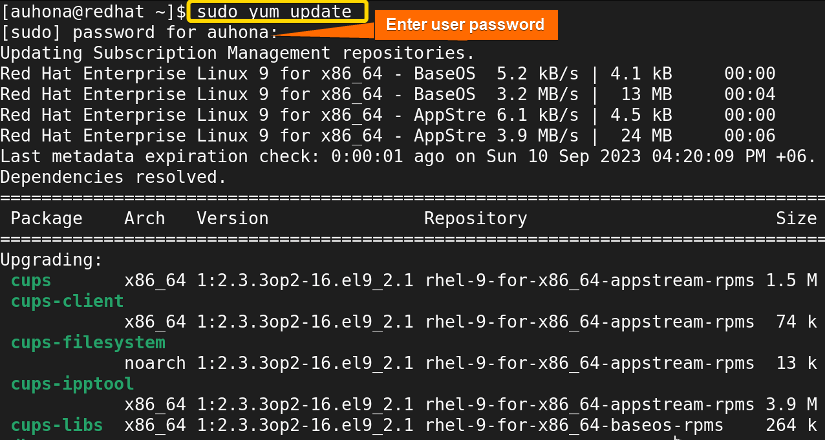
Task: Click the '3.2 MB/s' download speed
Action: click(537, 95)
